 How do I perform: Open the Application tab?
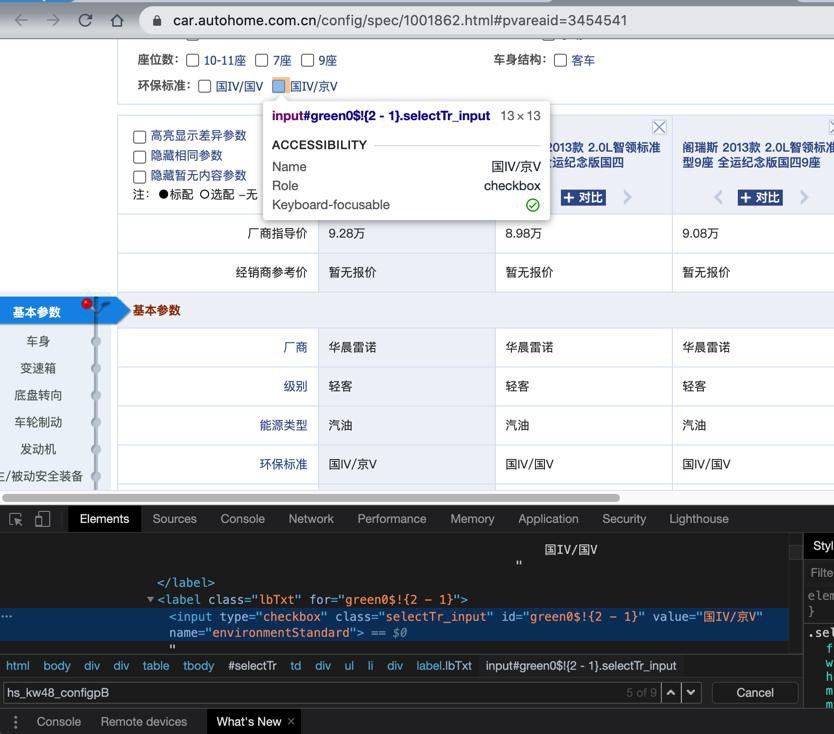[x=548, y=519]
